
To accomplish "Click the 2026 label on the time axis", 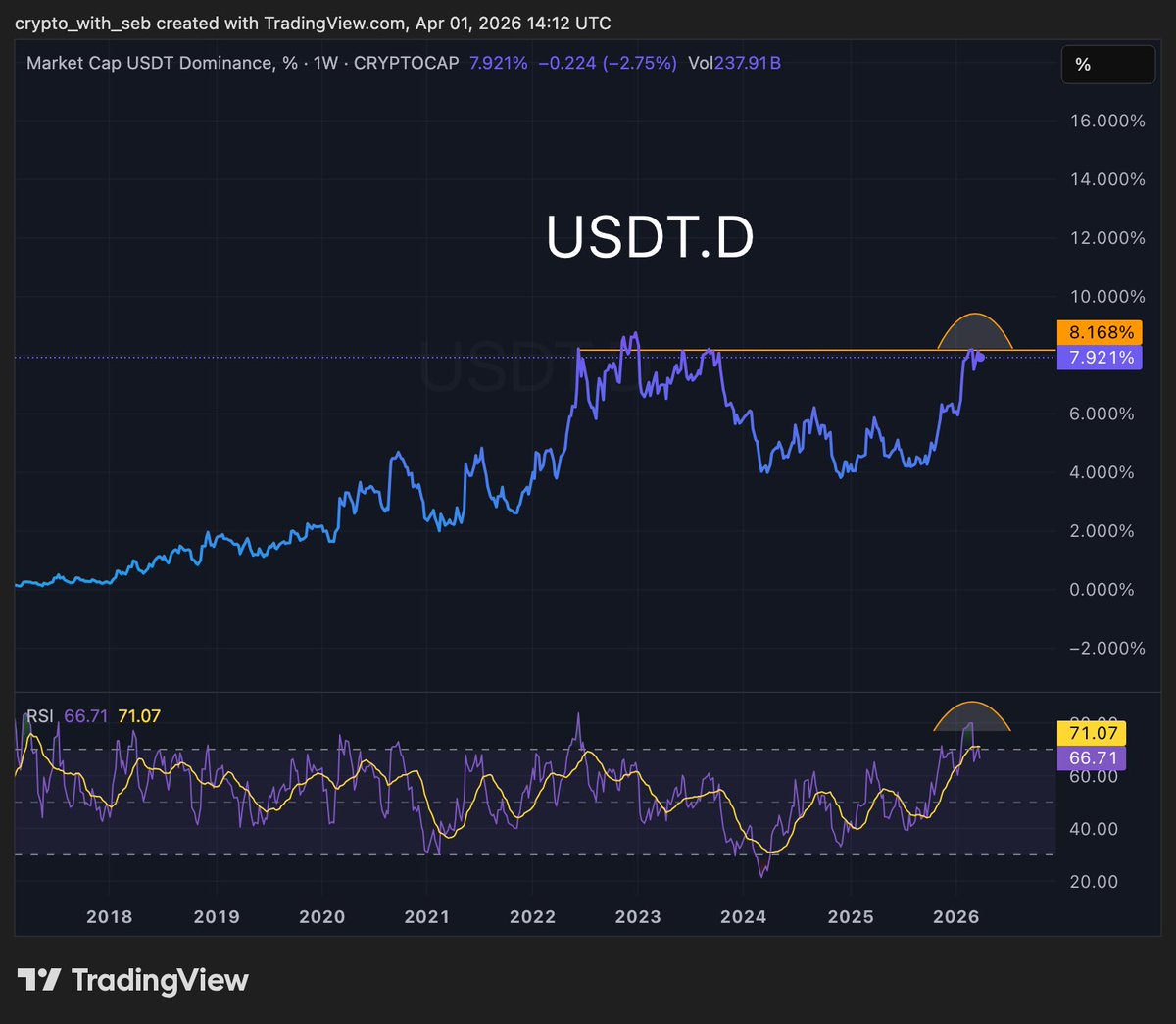I will coord(958,917).
